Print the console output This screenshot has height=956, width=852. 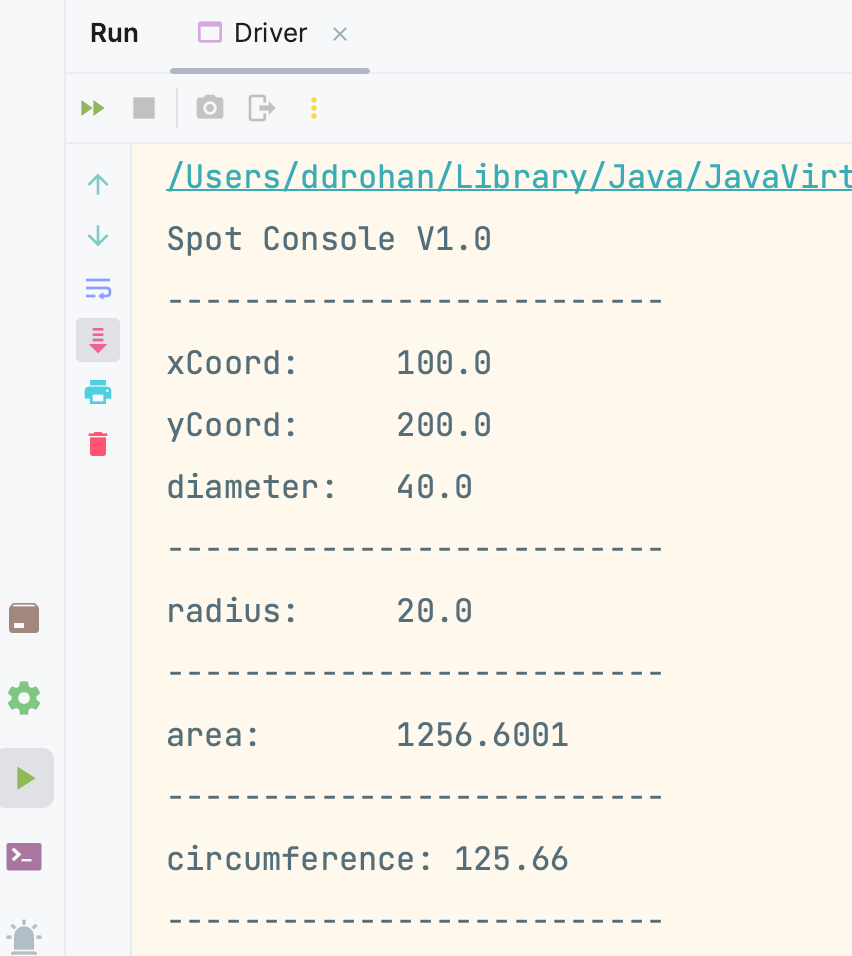tap(98, 392)
